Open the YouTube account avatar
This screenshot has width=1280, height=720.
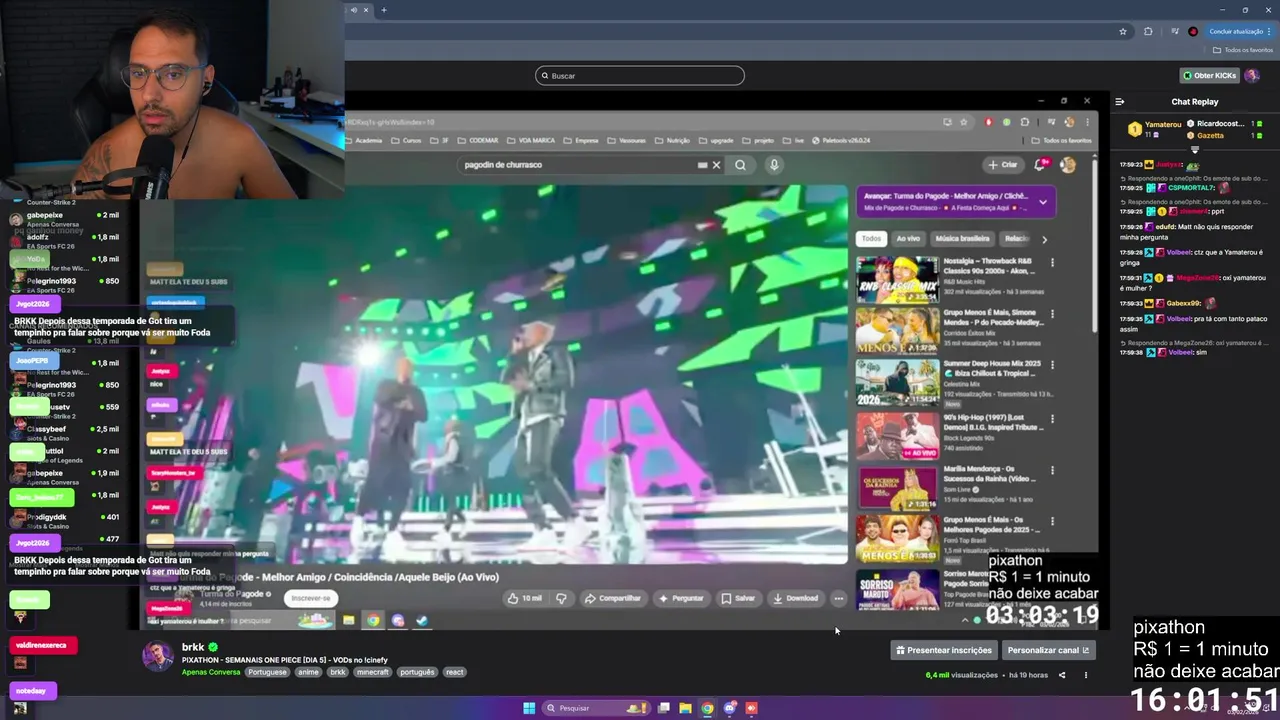coord(1068,165)
